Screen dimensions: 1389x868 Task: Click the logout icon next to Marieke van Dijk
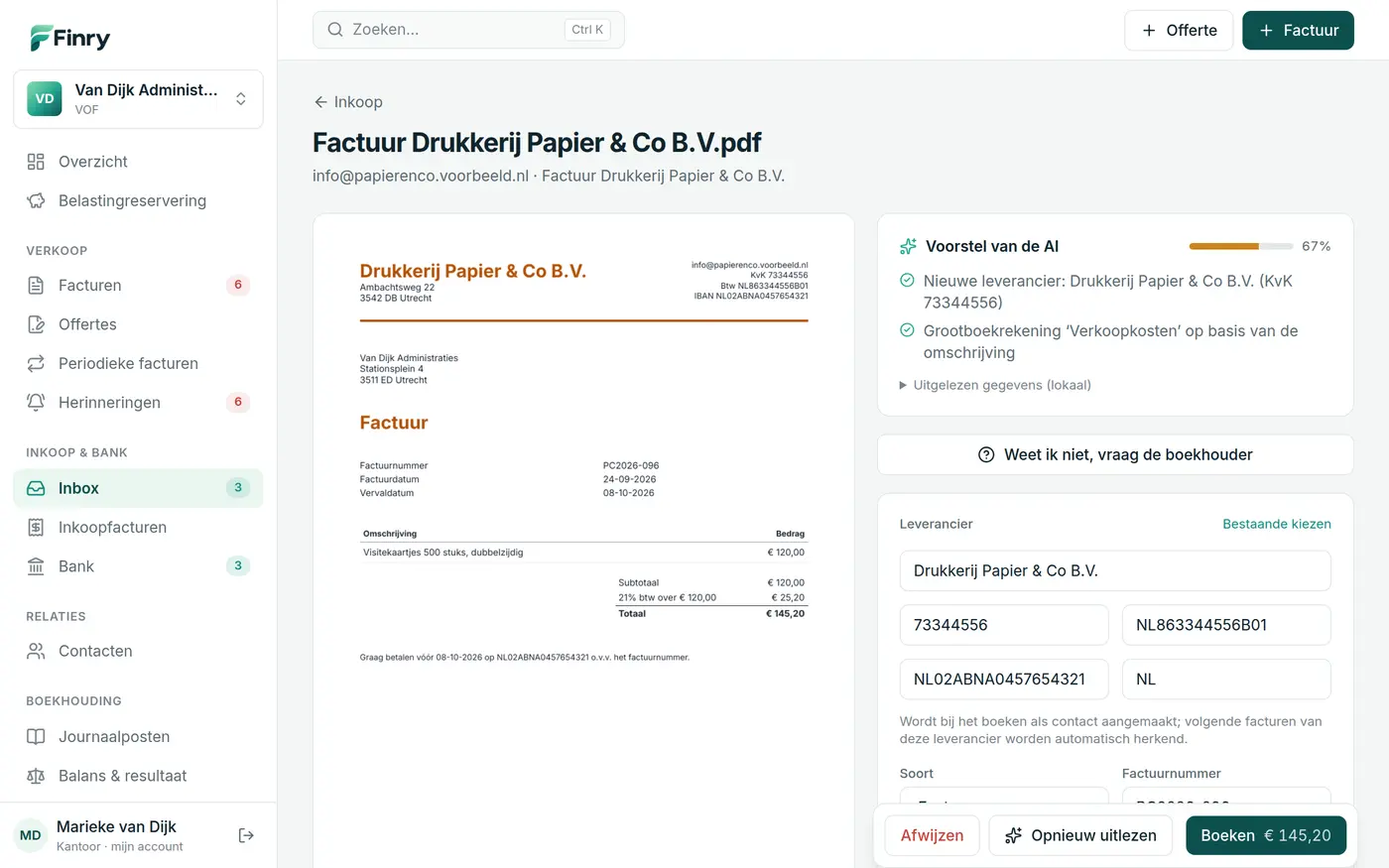(x=246, y=835)
